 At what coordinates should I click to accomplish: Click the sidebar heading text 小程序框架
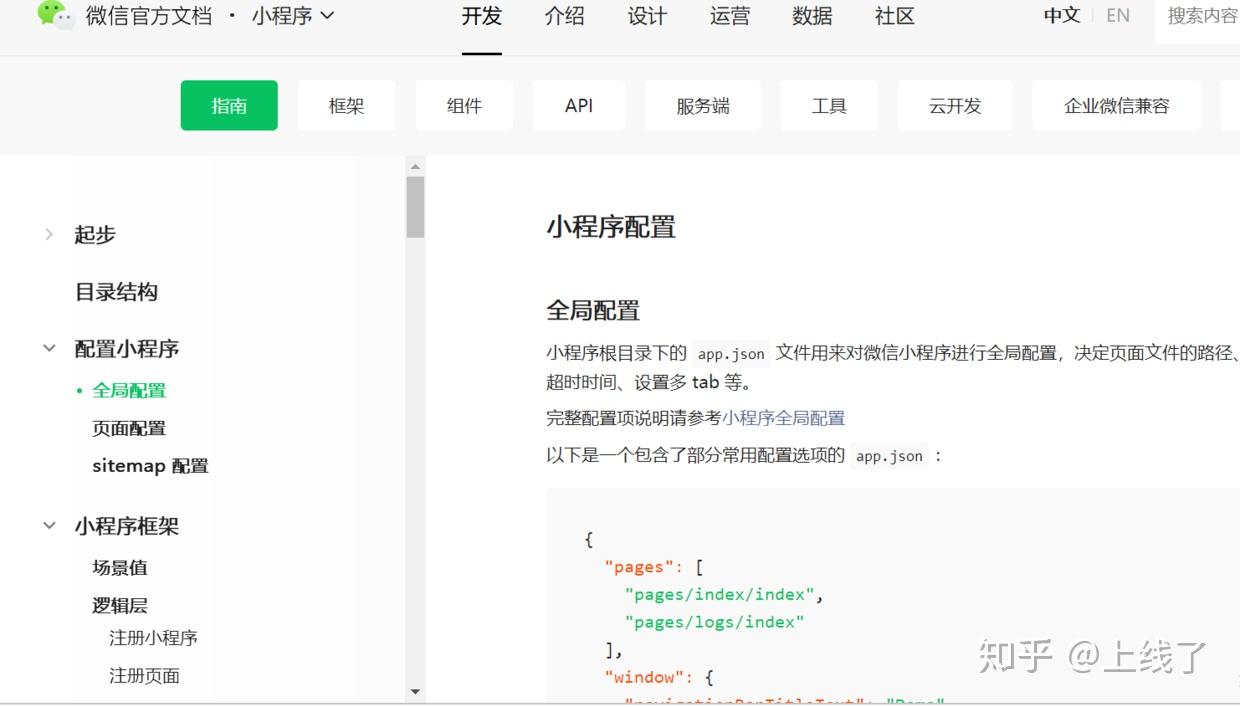[x=127, y=526]
